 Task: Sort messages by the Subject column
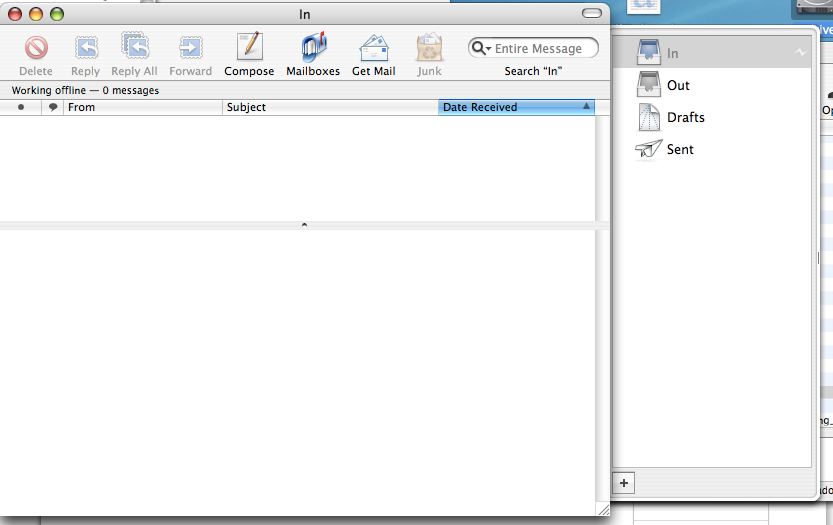[x=330, y=107]
